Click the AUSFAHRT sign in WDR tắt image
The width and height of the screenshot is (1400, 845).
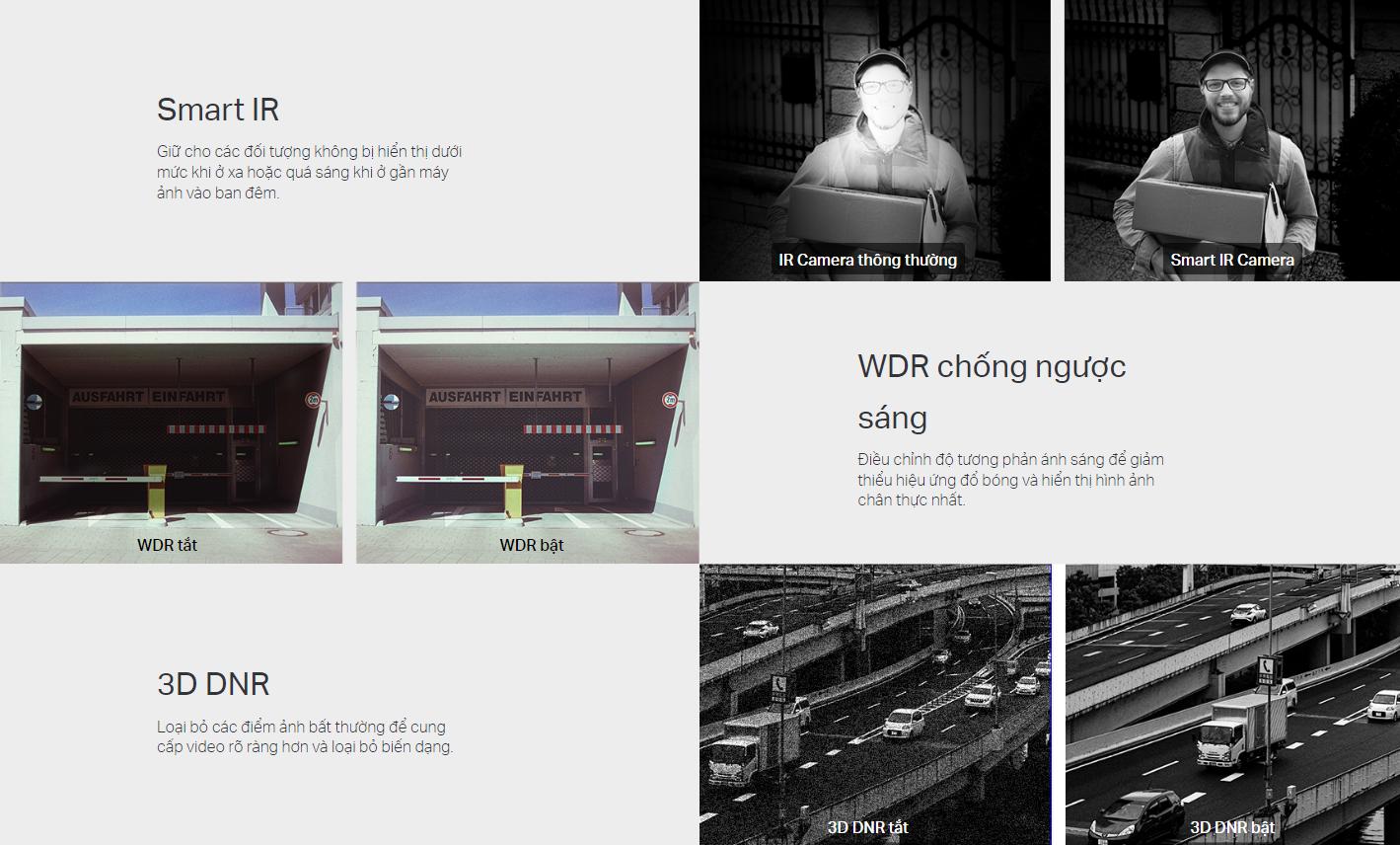[109, 397]
